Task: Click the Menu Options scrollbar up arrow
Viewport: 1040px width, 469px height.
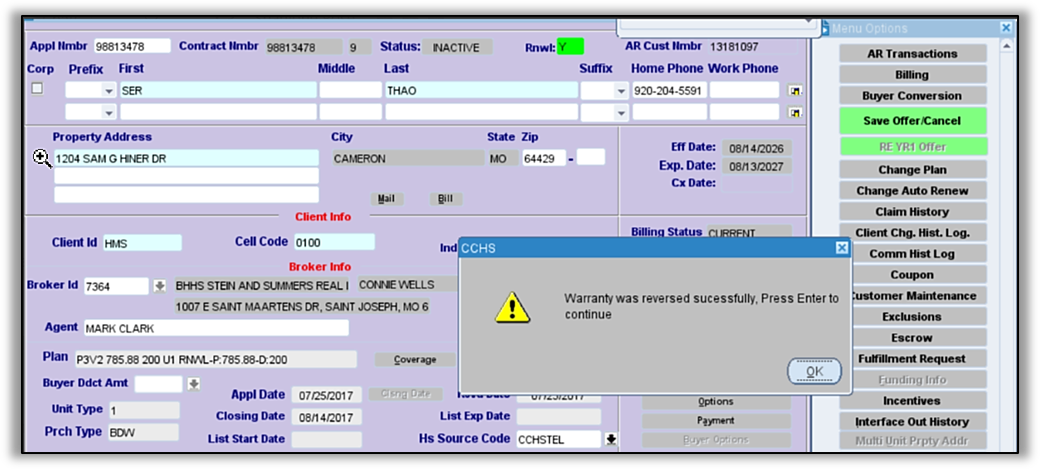Action: tap(1006, 46)
